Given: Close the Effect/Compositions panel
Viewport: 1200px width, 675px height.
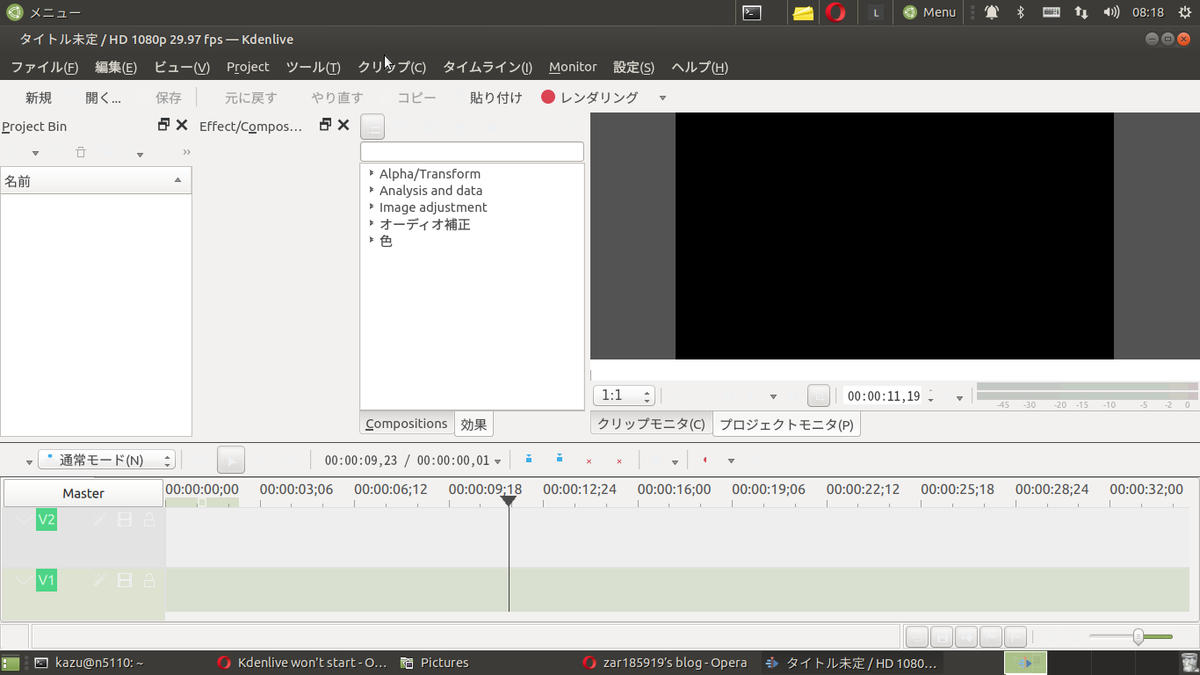Looking at the screenshot, I should (343, 125).
